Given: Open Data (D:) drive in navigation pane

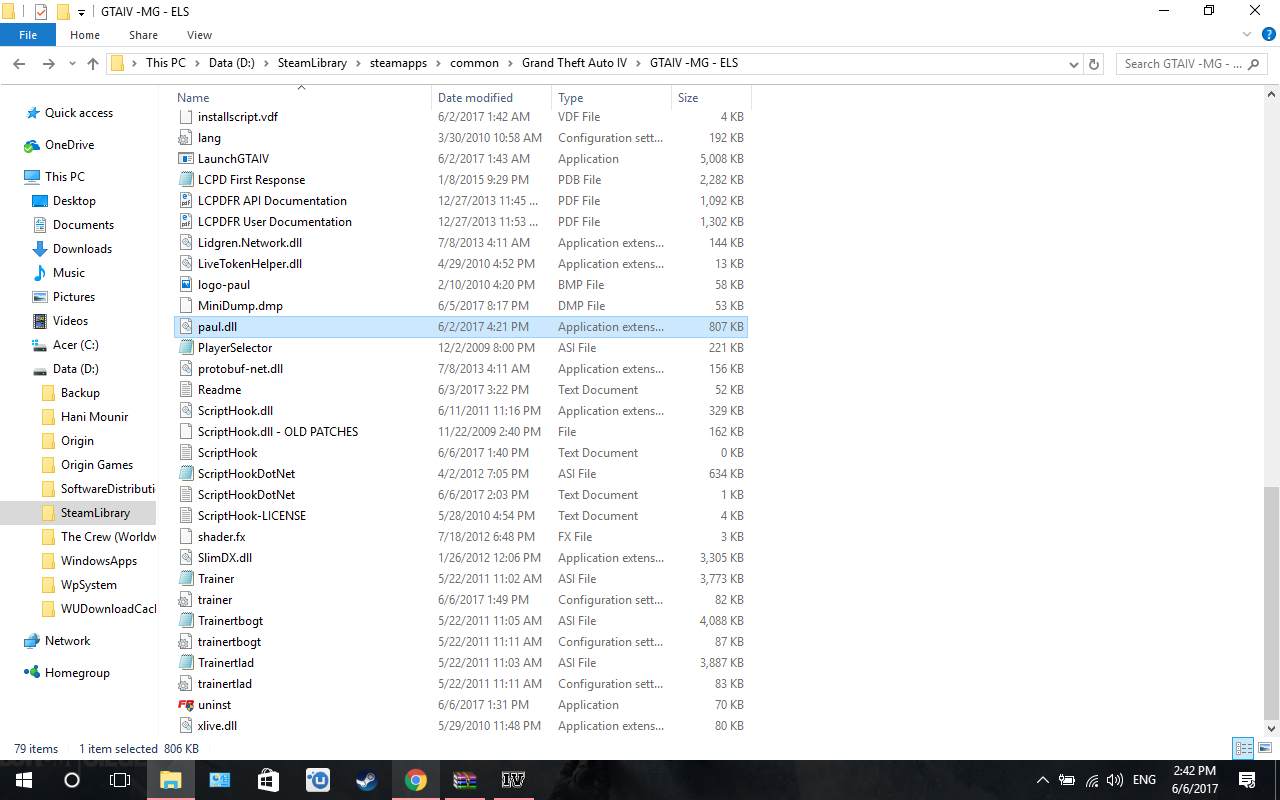Looking at the screenshot, I should pyautogui.click(x=76, y=369).
